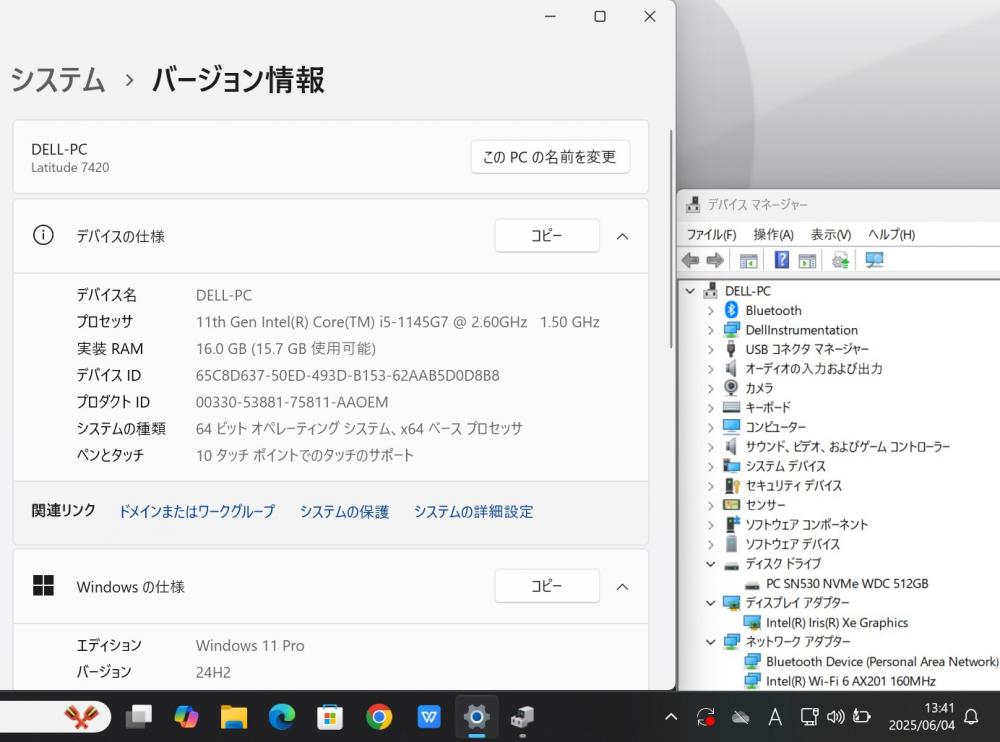Open Microsoft Edge from the taskbar
Viewport: 1000px width, 742px height.
point(282,716)
